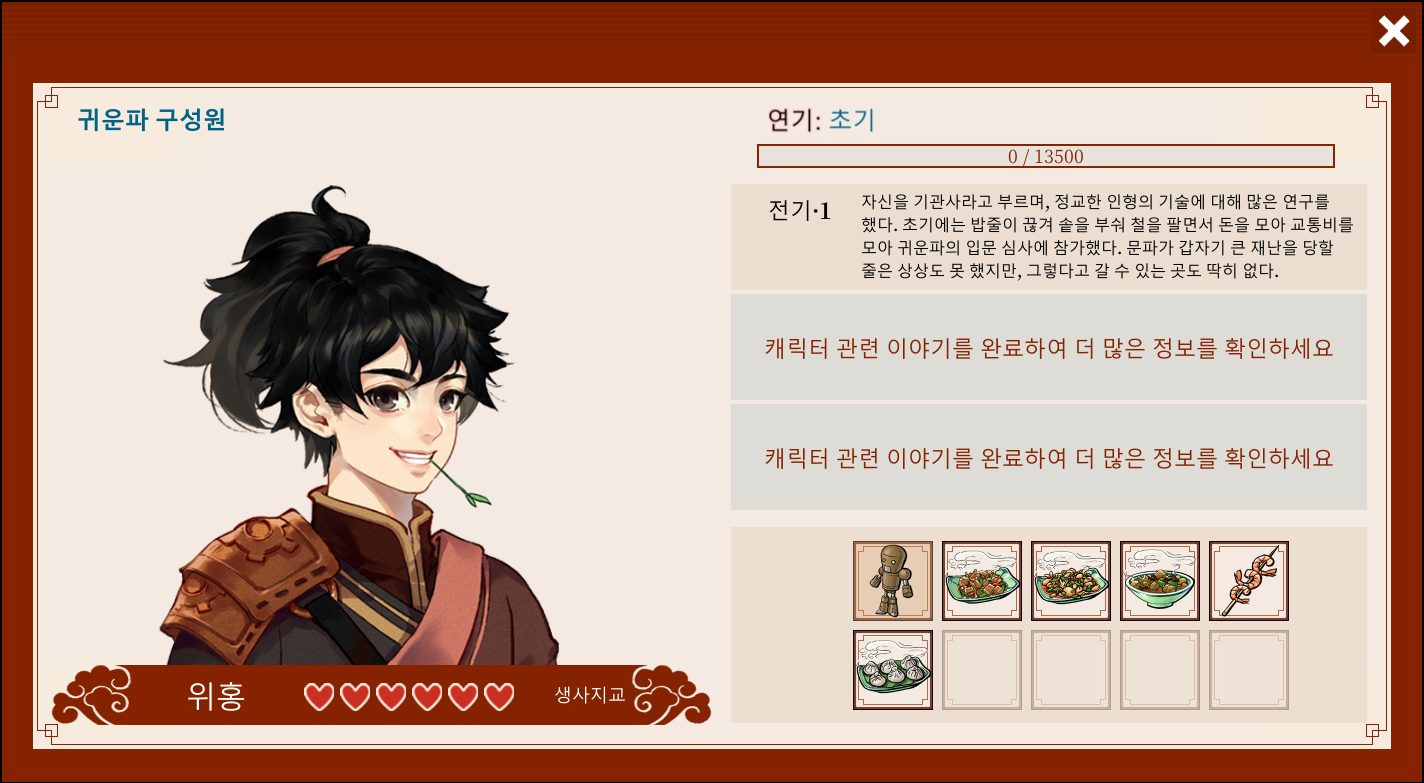
Task: Select the first stir-fry dish on green plate
Action: coord(982,581)
